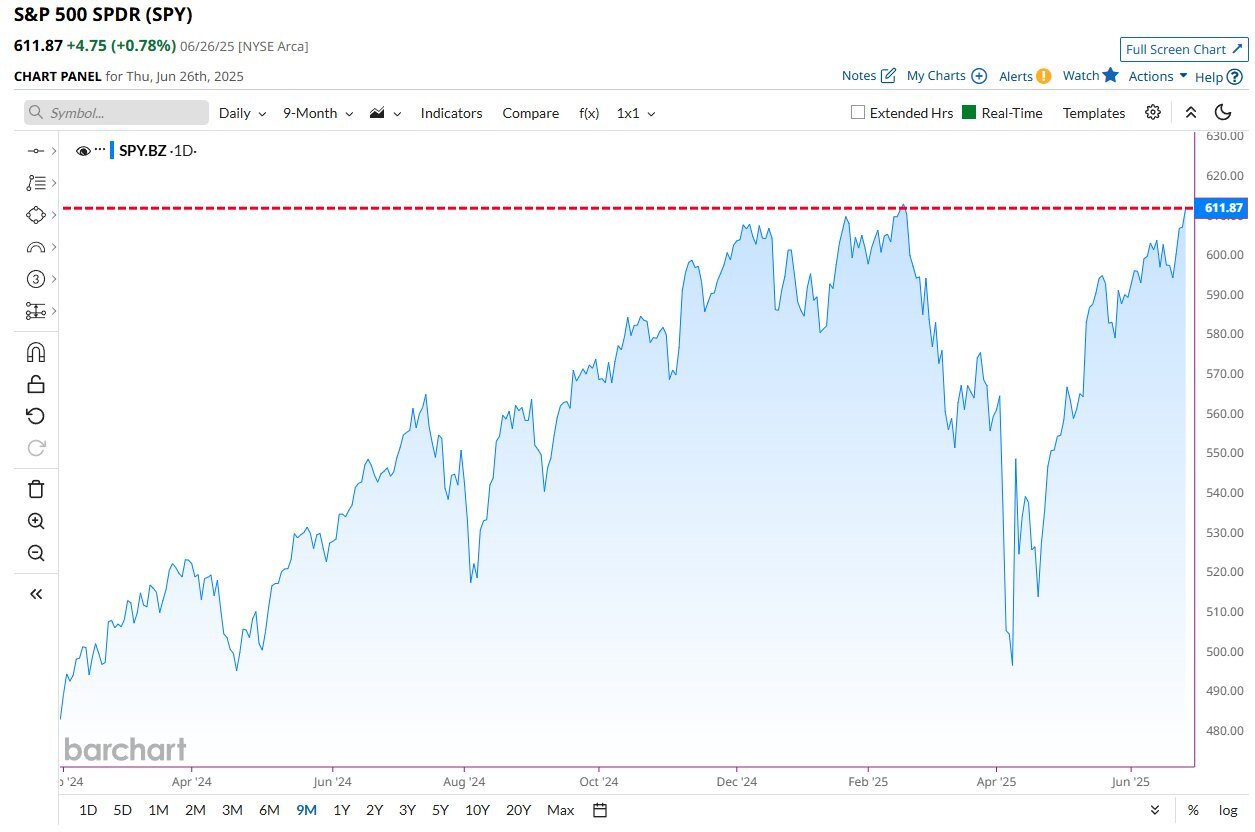The image size is (1255, 832).
Task: Open the Templates menu
Action: click(x=1094, y=113)
